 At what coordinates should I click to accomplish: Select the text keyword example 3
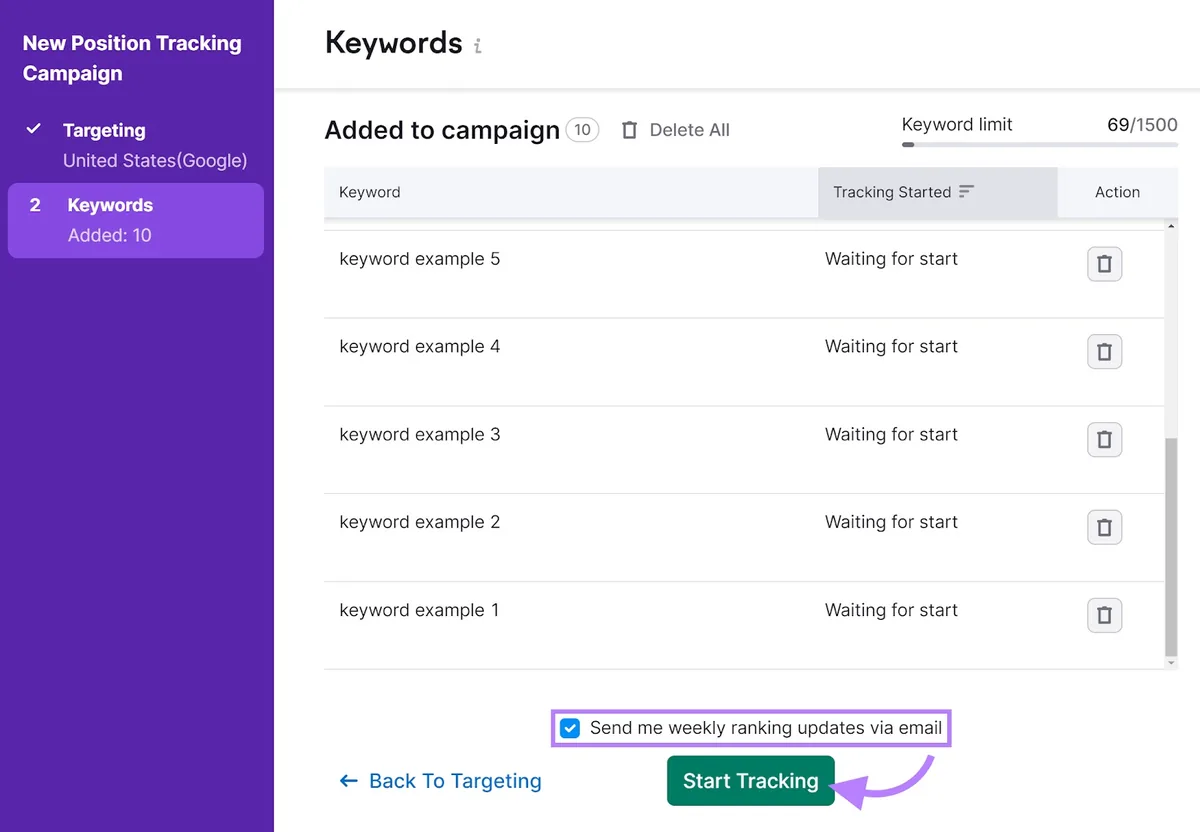(420, 435)
